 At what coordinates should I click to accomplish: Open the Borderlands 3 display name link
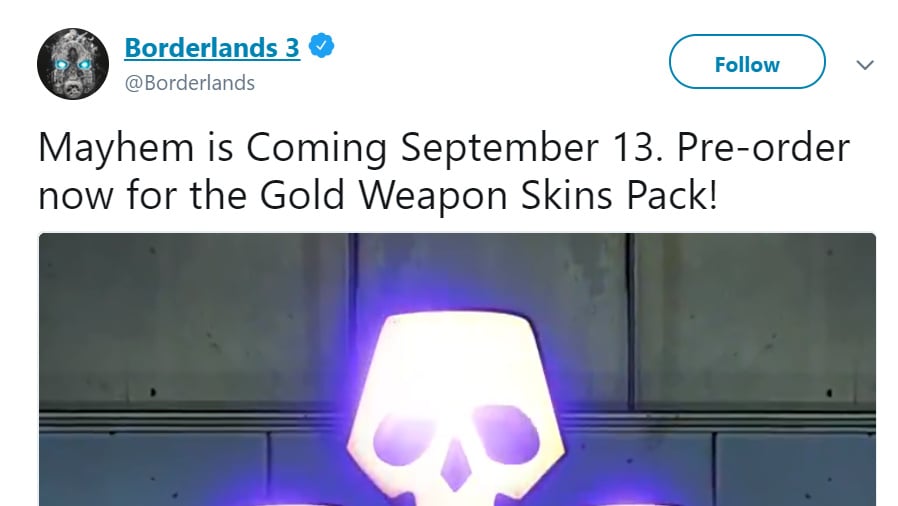[212, 47]
